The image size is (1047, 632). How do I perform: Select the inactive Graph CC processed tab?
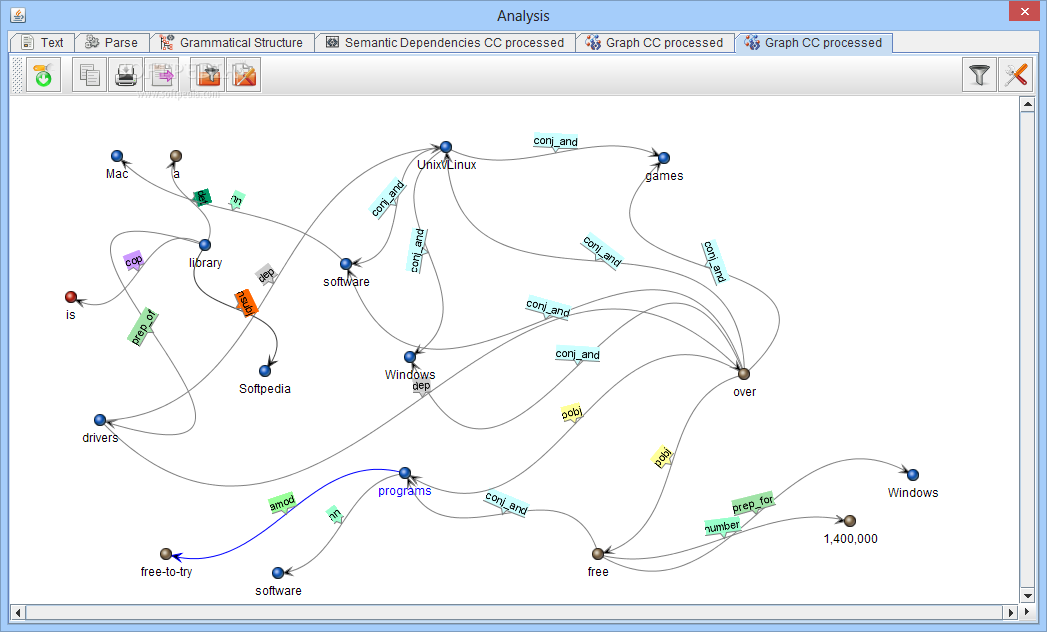tap(654, 43)
